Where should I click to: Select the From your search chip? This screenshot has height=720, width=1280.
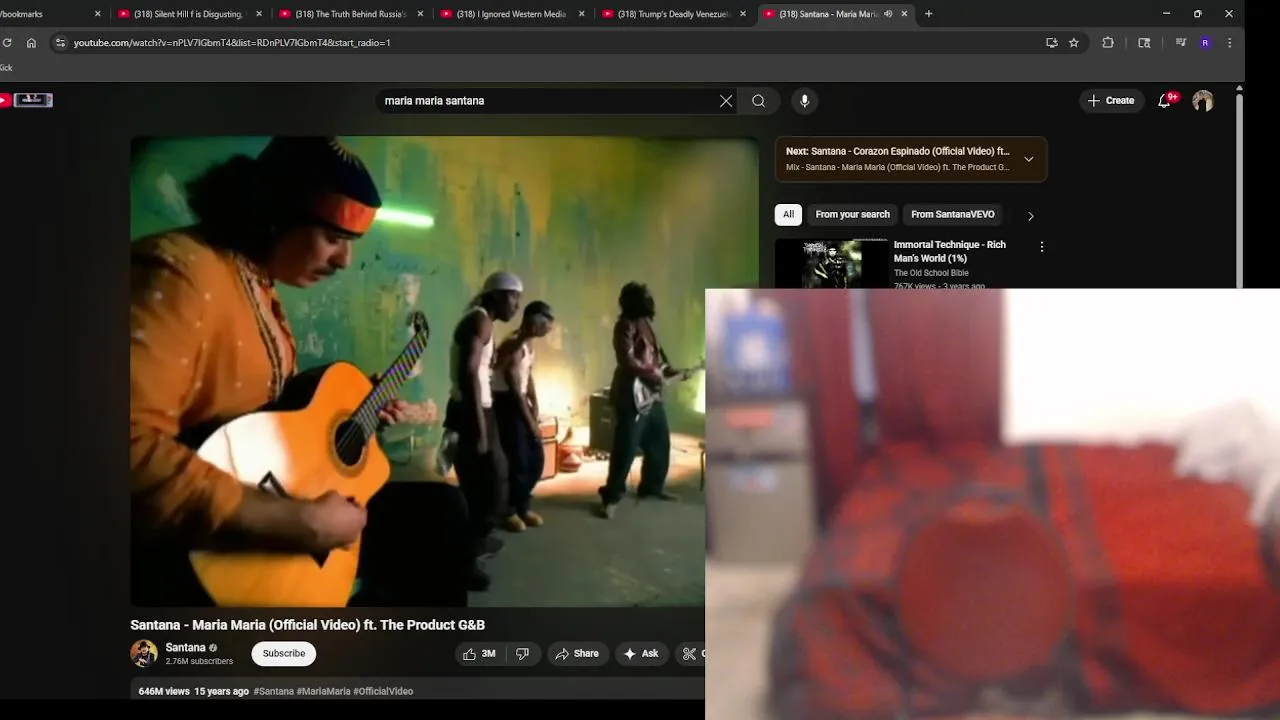click(852, 214)
